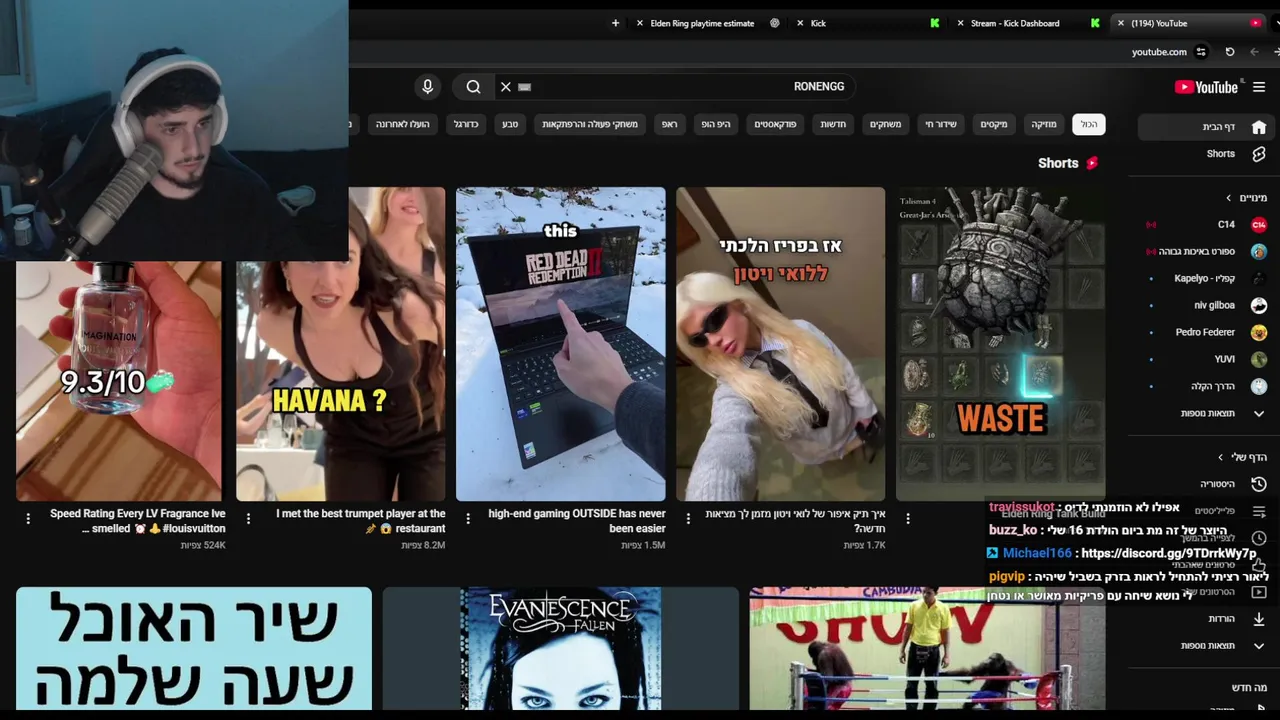Select the משחקים filter chip
Image resolution: width=1280 pixels, height=720 pixels.
pyautogui.click(x=885, y=124)
